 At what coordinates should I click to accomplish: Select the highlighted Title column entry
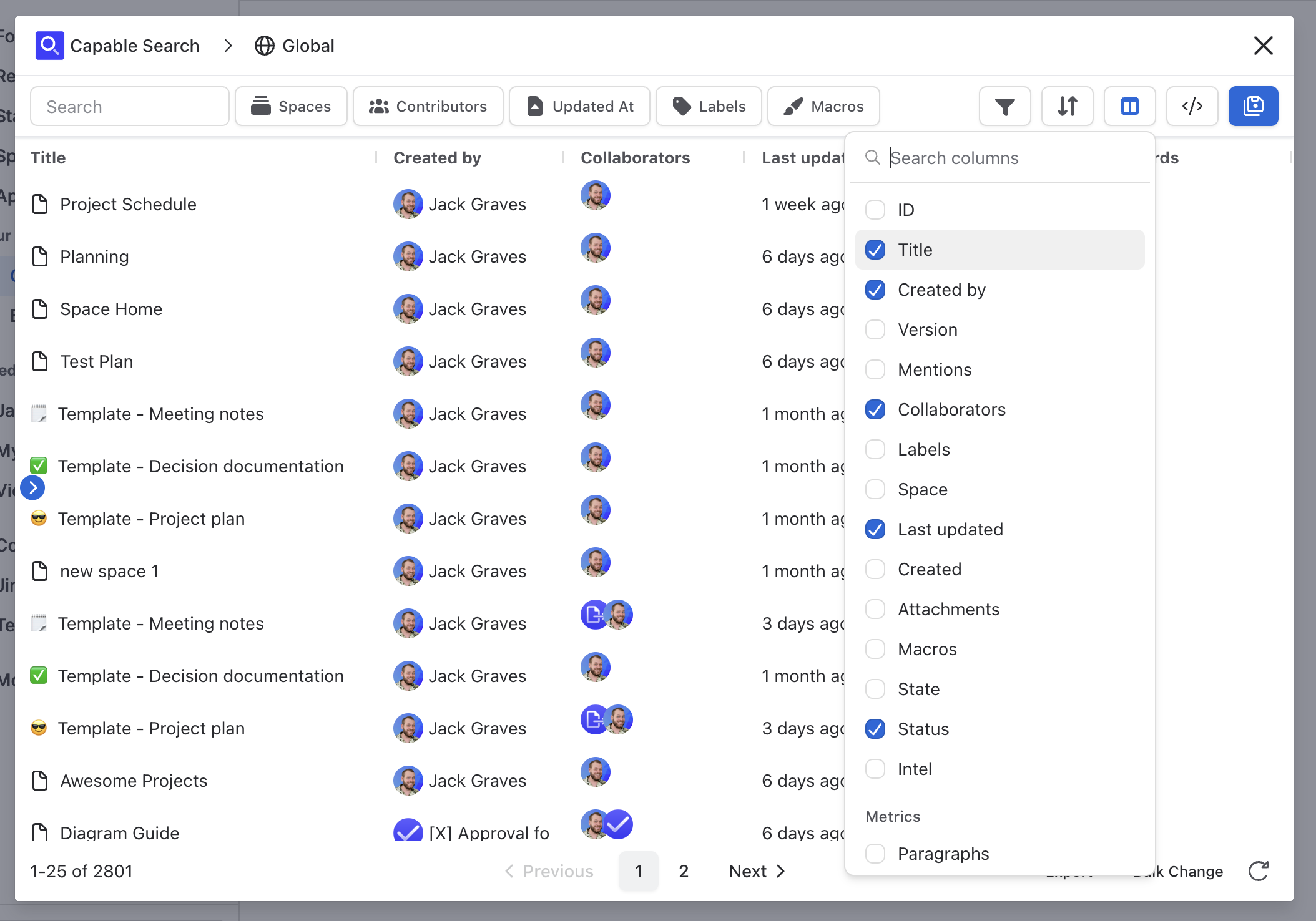pyautogui.click(x=999, y=250)
